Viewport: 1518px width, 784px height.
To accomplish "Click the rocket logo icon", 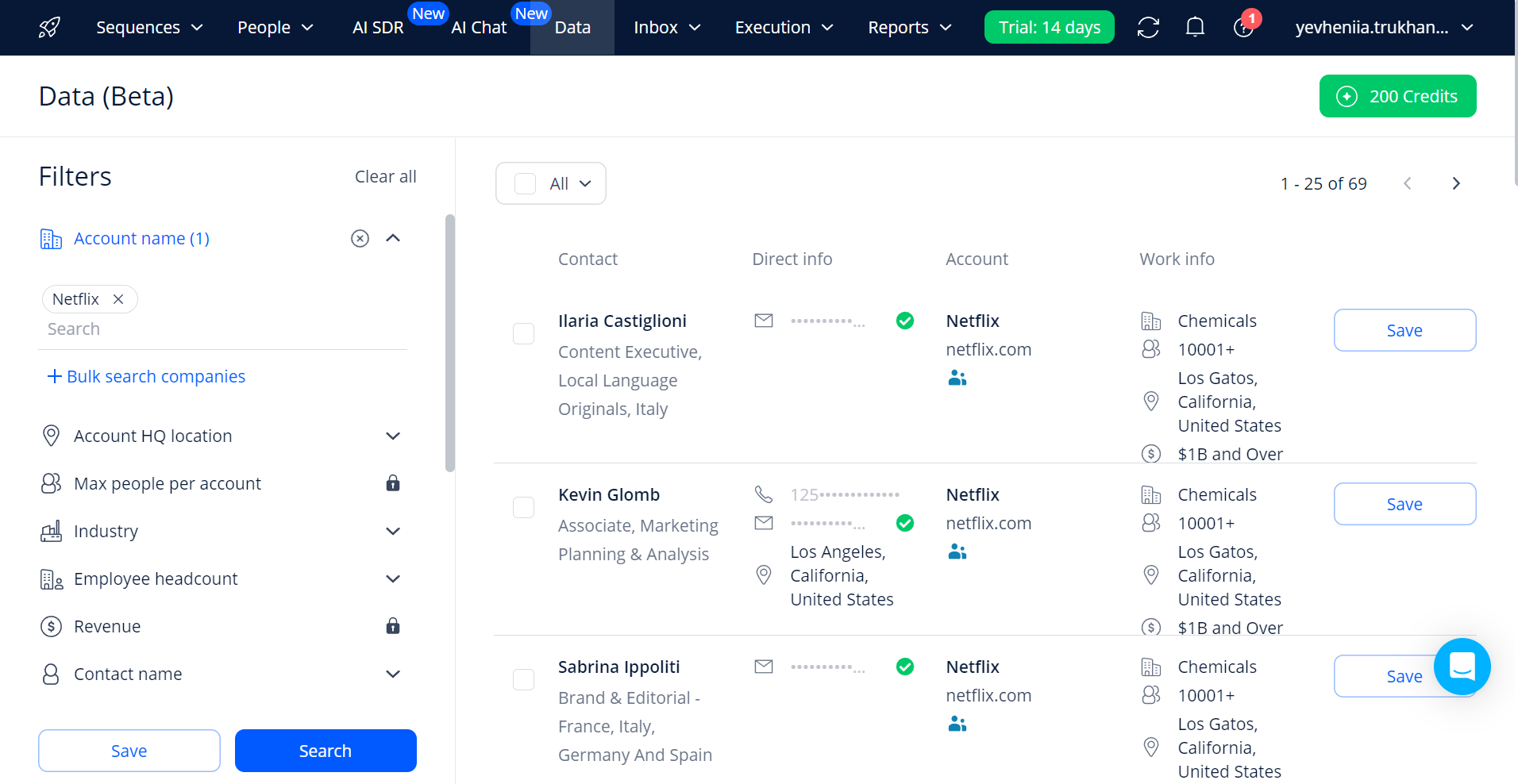I will [49, 28].
